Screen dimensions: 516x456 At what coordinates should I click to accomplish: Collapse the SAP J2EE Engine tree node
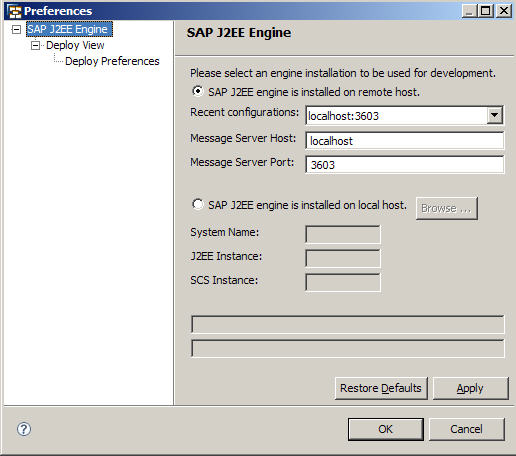16,29
